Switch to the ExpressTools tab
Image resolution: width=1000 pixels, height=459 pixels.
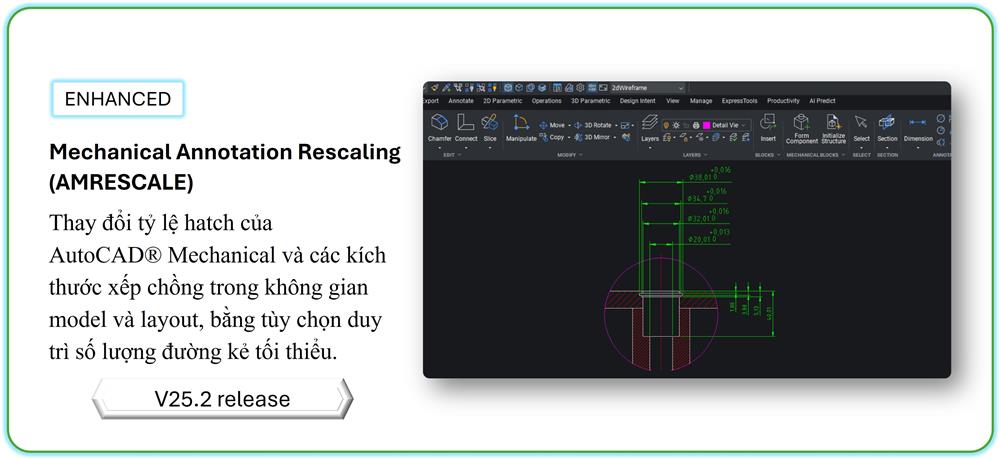[740, 101]
